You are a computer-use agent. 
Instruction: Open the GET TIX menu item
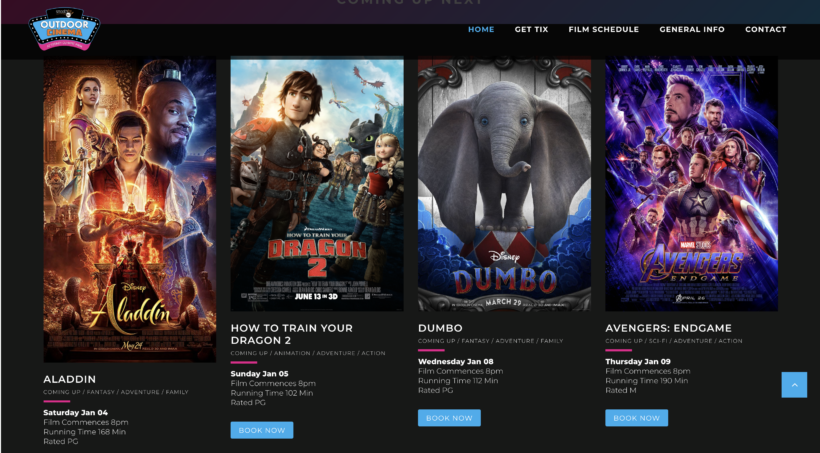tap(531, 29)
